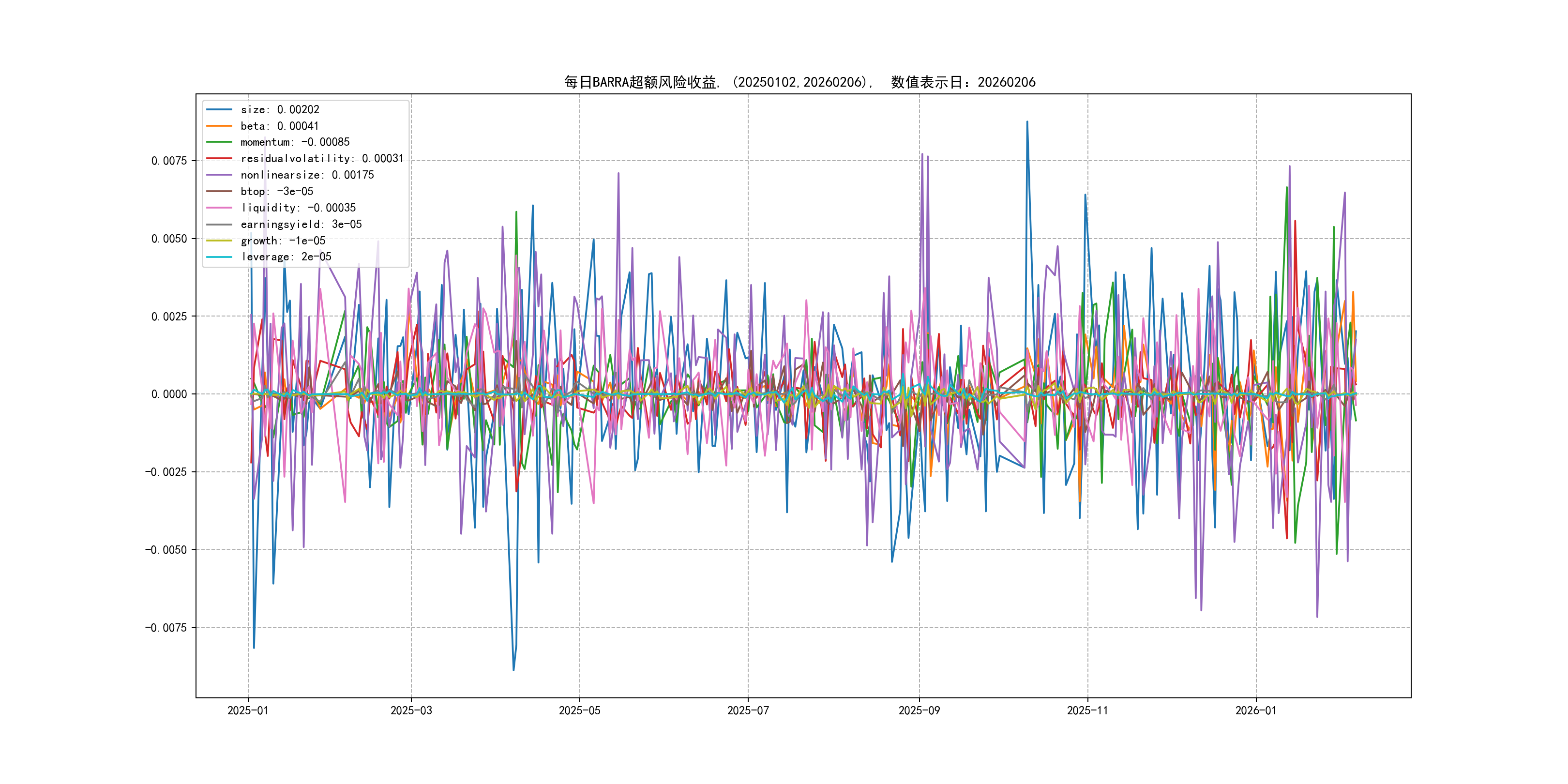Click the liquidity legend label

point(298,208)
